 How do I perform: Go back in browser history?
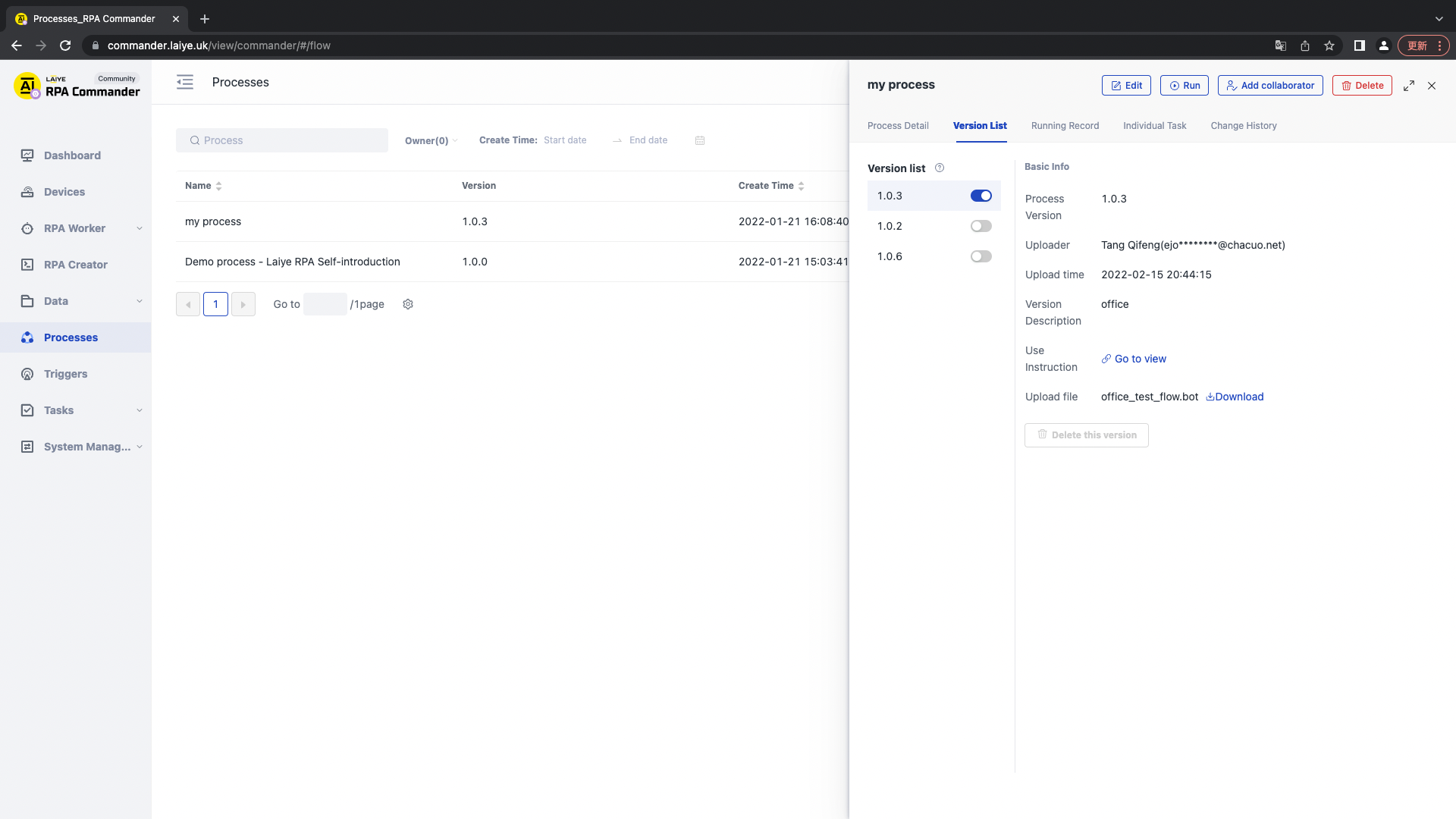coord(17,45)
